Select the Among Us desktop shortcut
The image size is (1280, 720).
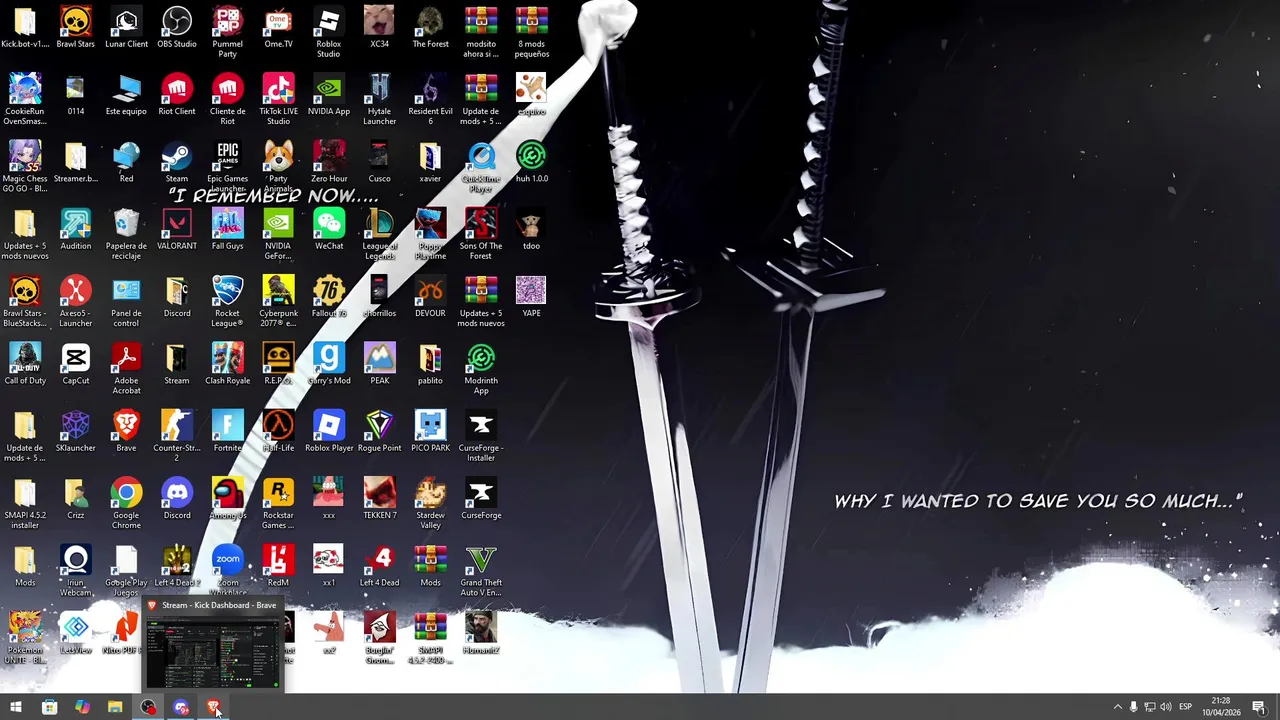[227, 498]
